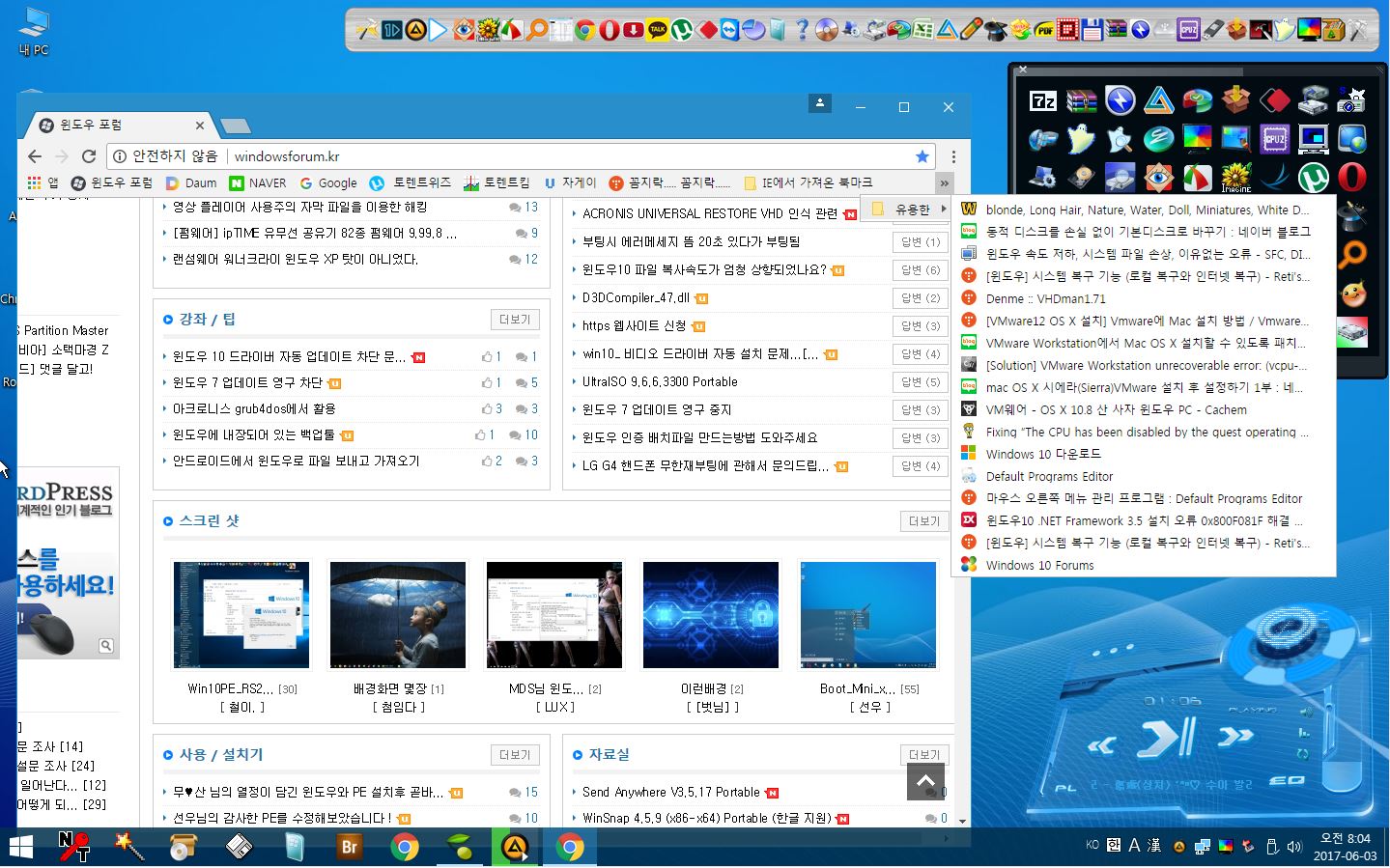The image size is (1390, 868).
Task: Open the PDF tool in top dock
Action: (1044, 30)
